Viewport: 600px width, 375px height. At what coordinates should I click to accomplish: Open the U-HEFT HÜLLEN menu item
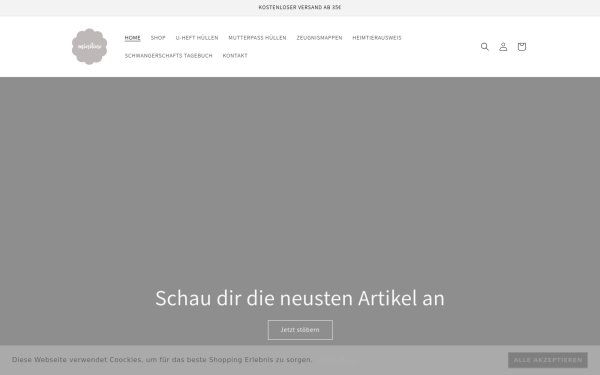click(x=197, y=38)
